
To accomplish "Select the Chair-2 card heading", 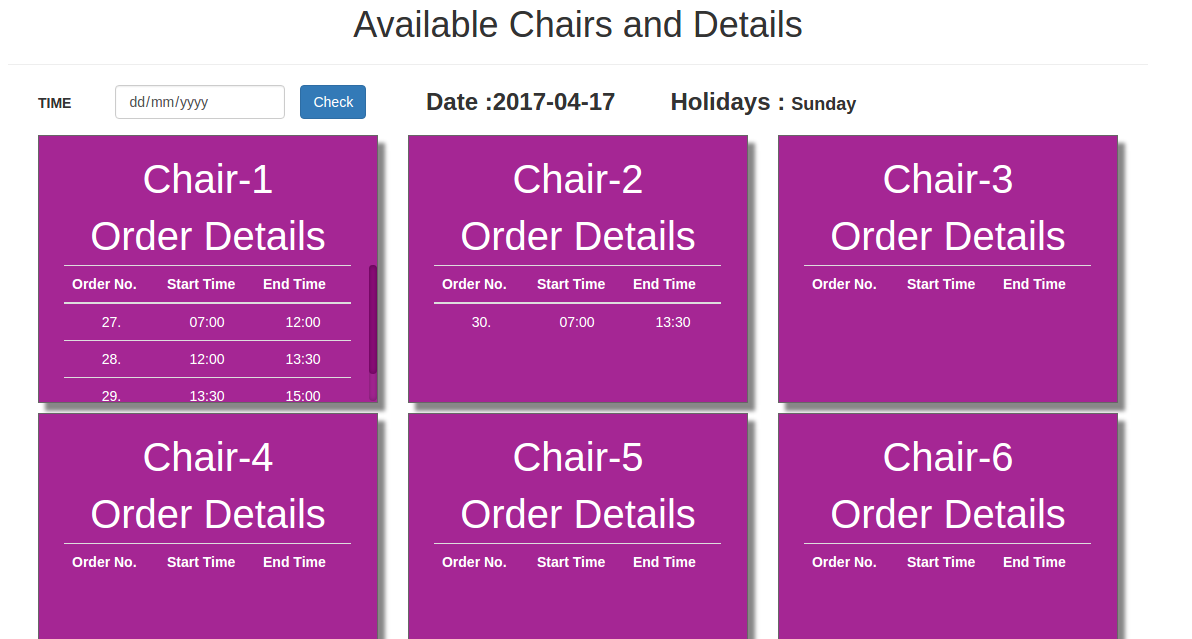I will tap(578, 180).
